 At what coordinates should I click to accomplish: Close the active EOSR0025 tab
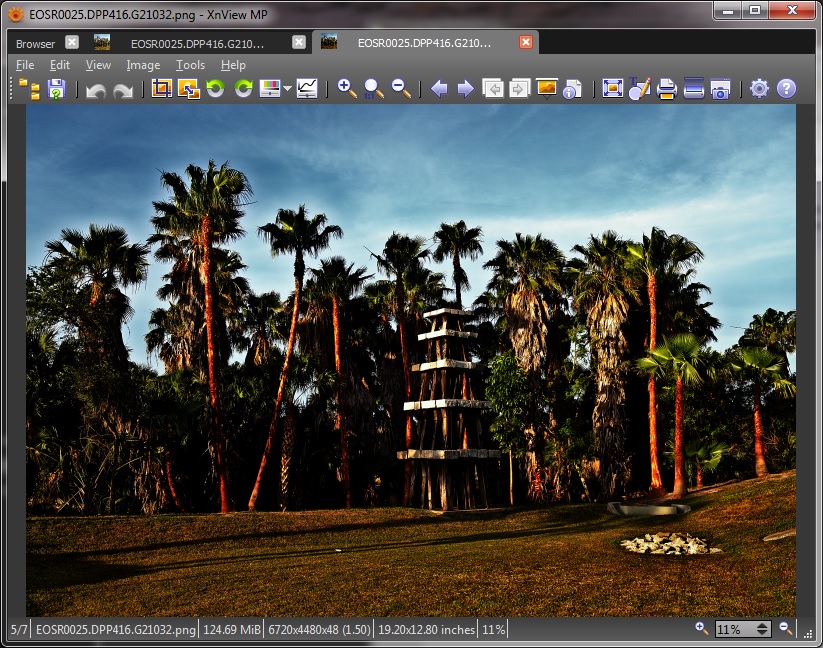[x=526, y=42]
